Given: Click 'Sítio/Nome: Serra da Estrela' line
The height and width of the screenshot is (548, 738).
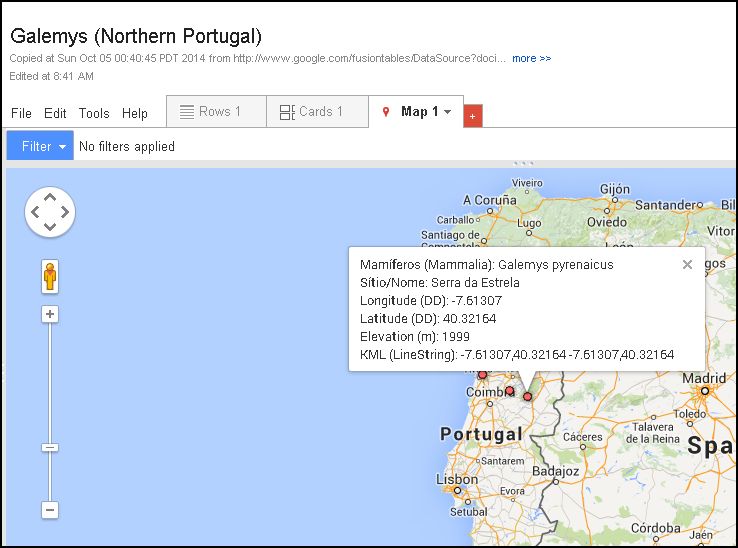Looking at the screenshot, I should coord(440,282).
